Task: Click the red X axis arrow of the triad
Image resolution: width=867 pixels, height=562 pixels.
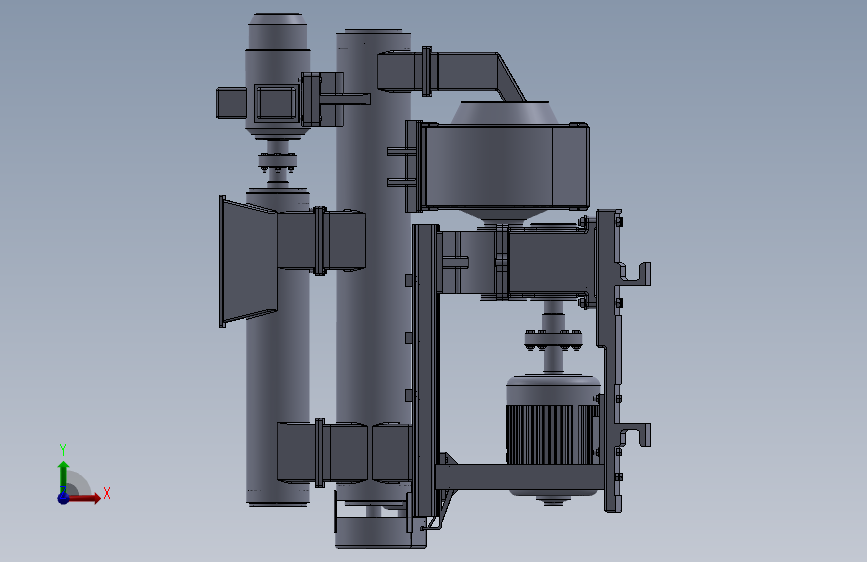Action: pos(85,498)
